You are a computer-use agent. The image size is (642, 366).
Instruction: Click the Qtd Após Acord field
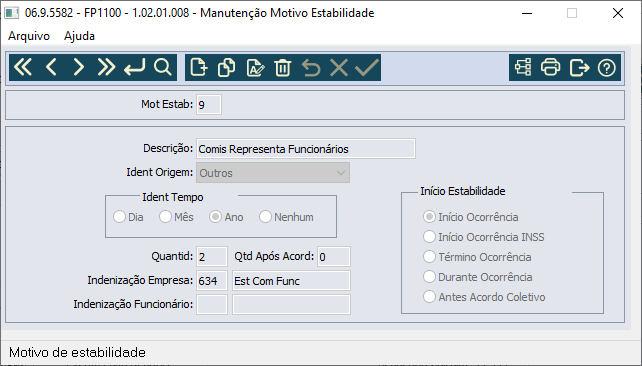pyautogui.click(x=334, y=257)
